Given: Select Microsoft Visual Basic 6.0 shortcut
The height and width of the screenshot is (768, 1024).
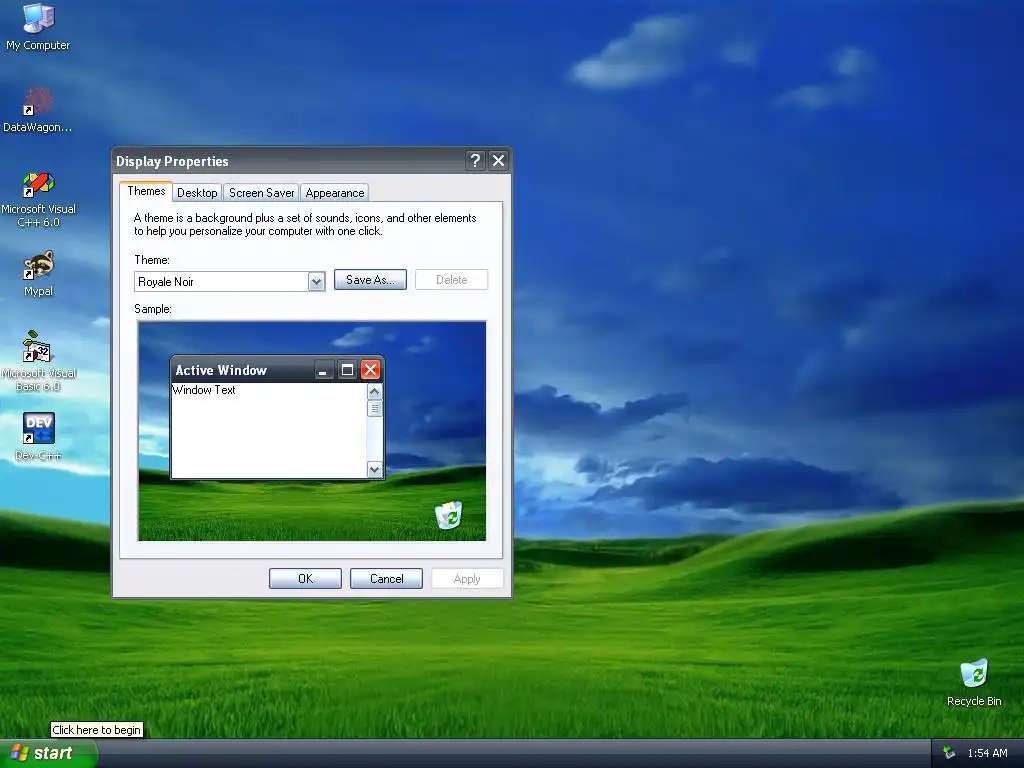Looking at the screenshot, I should click(39, 361).
